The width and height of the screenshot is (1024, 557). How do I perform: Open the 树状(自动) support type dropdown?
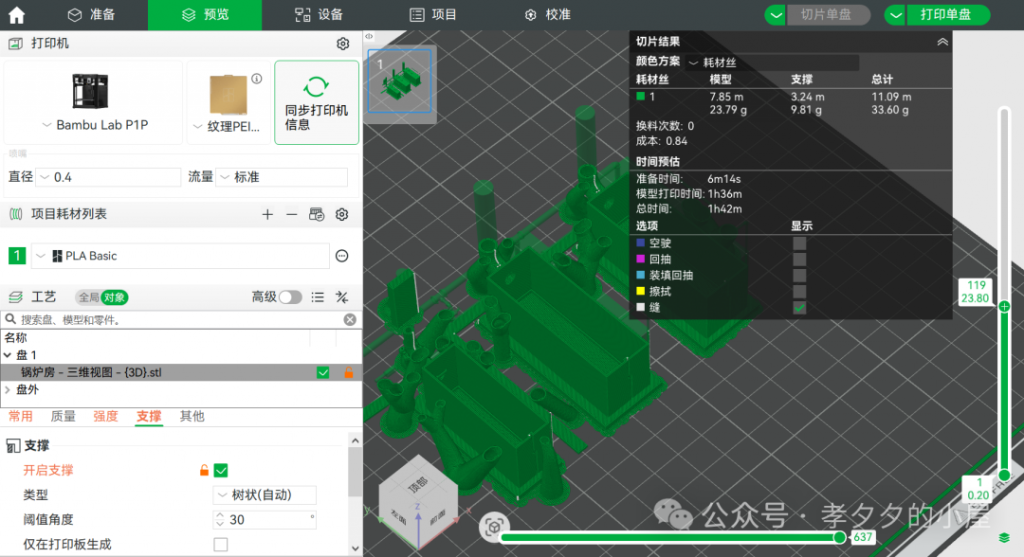(x=266, y=495)
